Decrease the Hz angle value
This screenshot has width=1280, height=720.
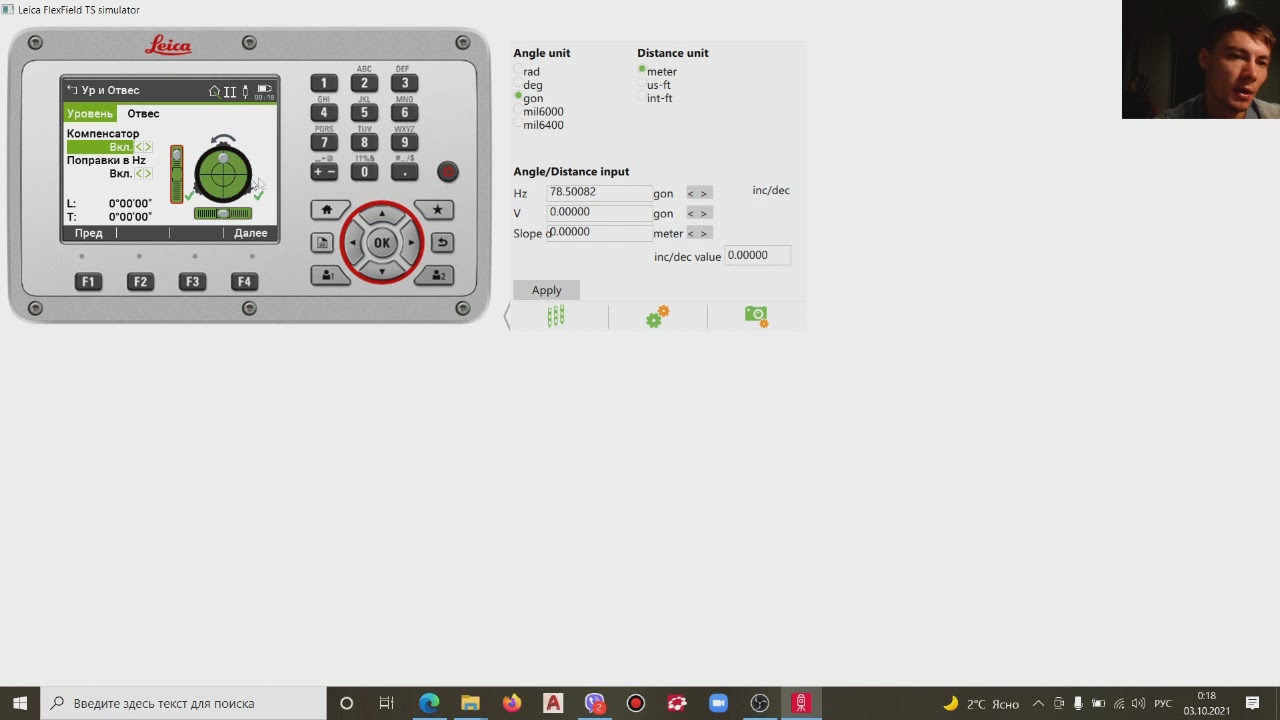(691, 194)
